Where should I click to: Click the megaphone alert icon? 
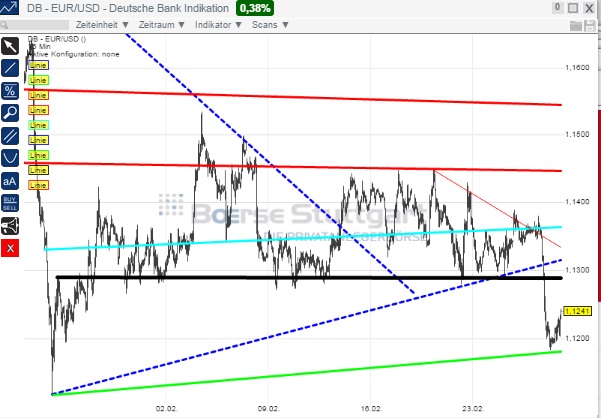tap(10, 225)
